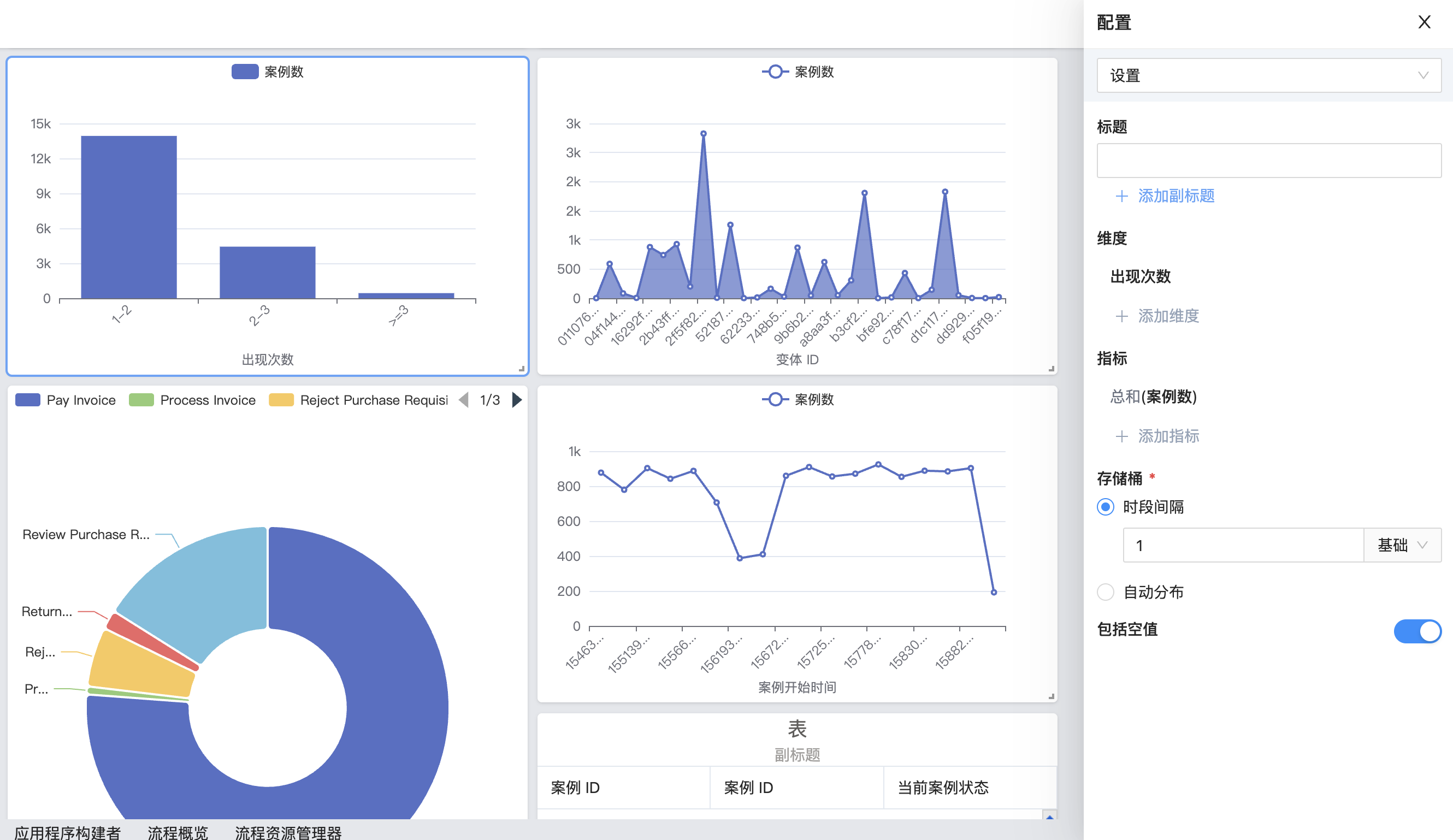Click plus icon beside 添加指标
The image size is (1453, 840).
[x=1121, y=436]
